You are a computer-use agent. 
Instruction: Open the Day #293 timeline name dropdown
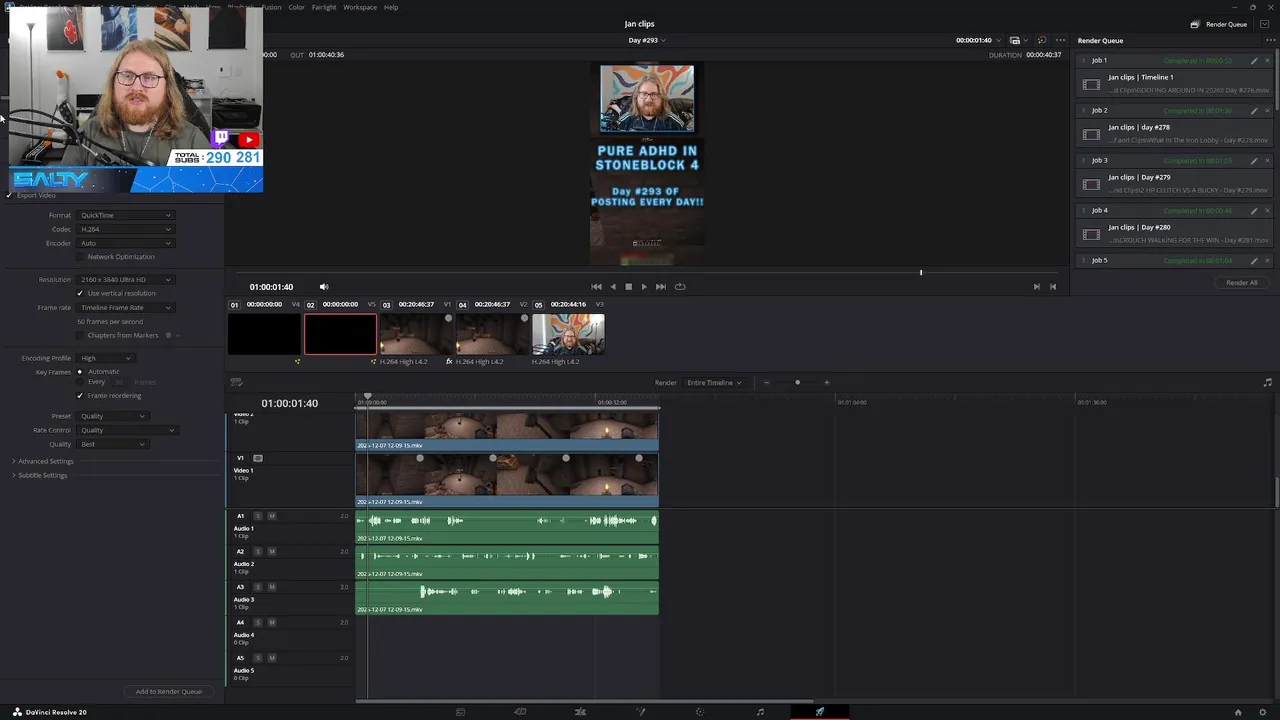646,40
